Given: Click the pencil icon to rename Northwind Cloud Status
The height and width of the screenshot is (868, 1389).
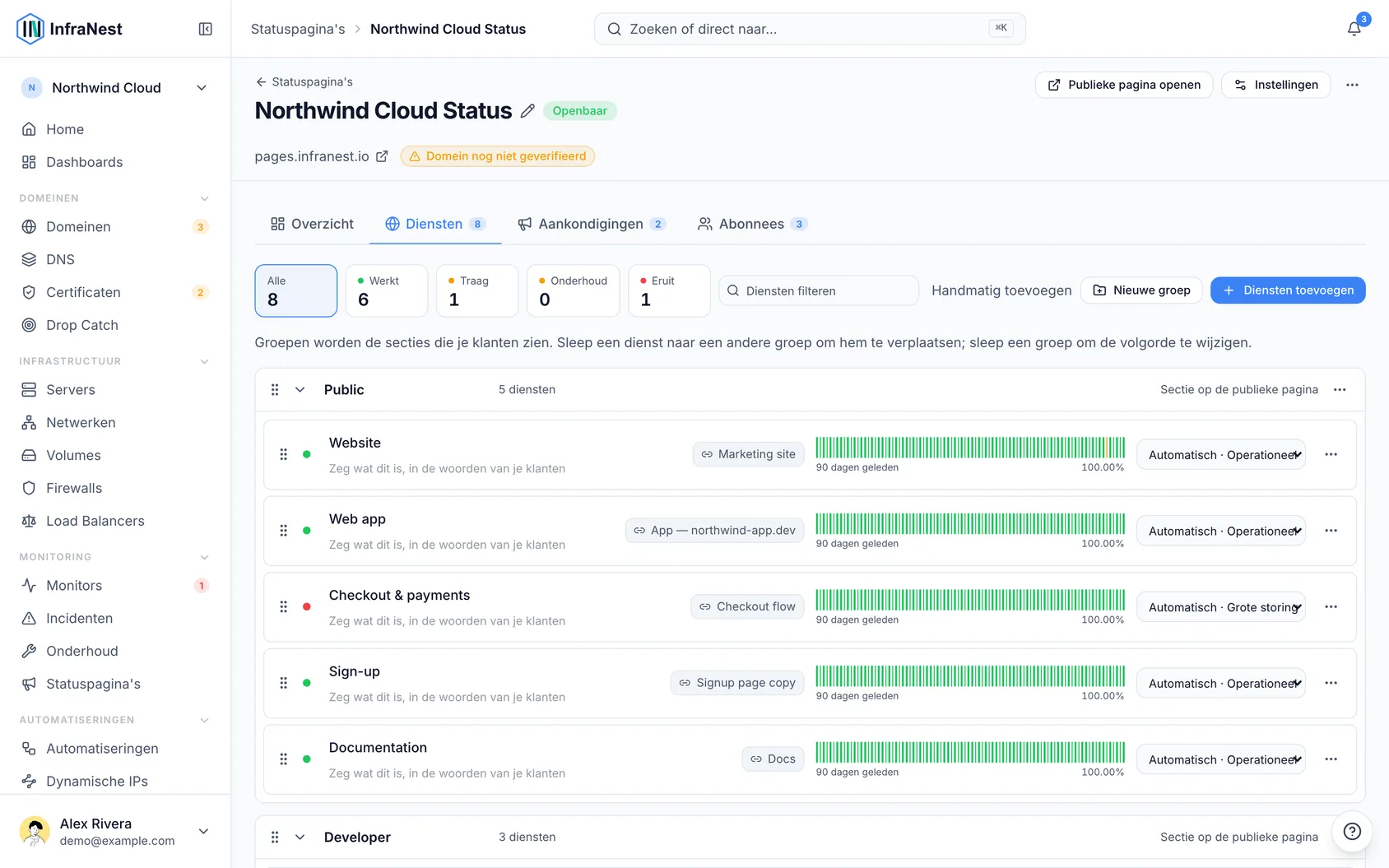Looking at the screenshot, I should click(x=527, y=111).
